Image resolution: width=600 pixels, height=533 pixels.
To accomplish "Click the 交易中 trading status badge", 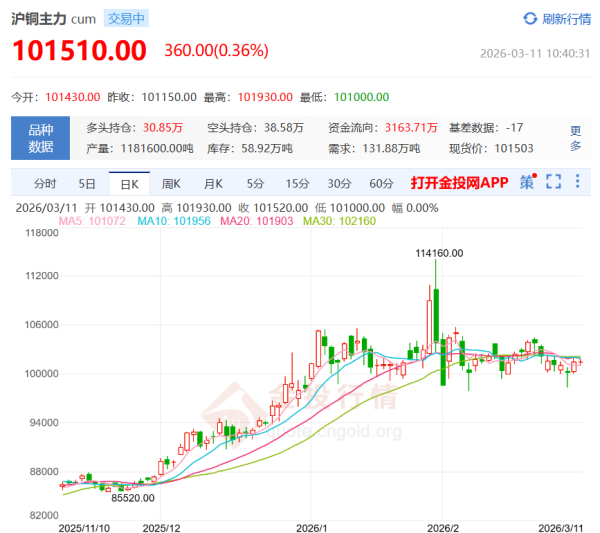I will coord(126,18).
